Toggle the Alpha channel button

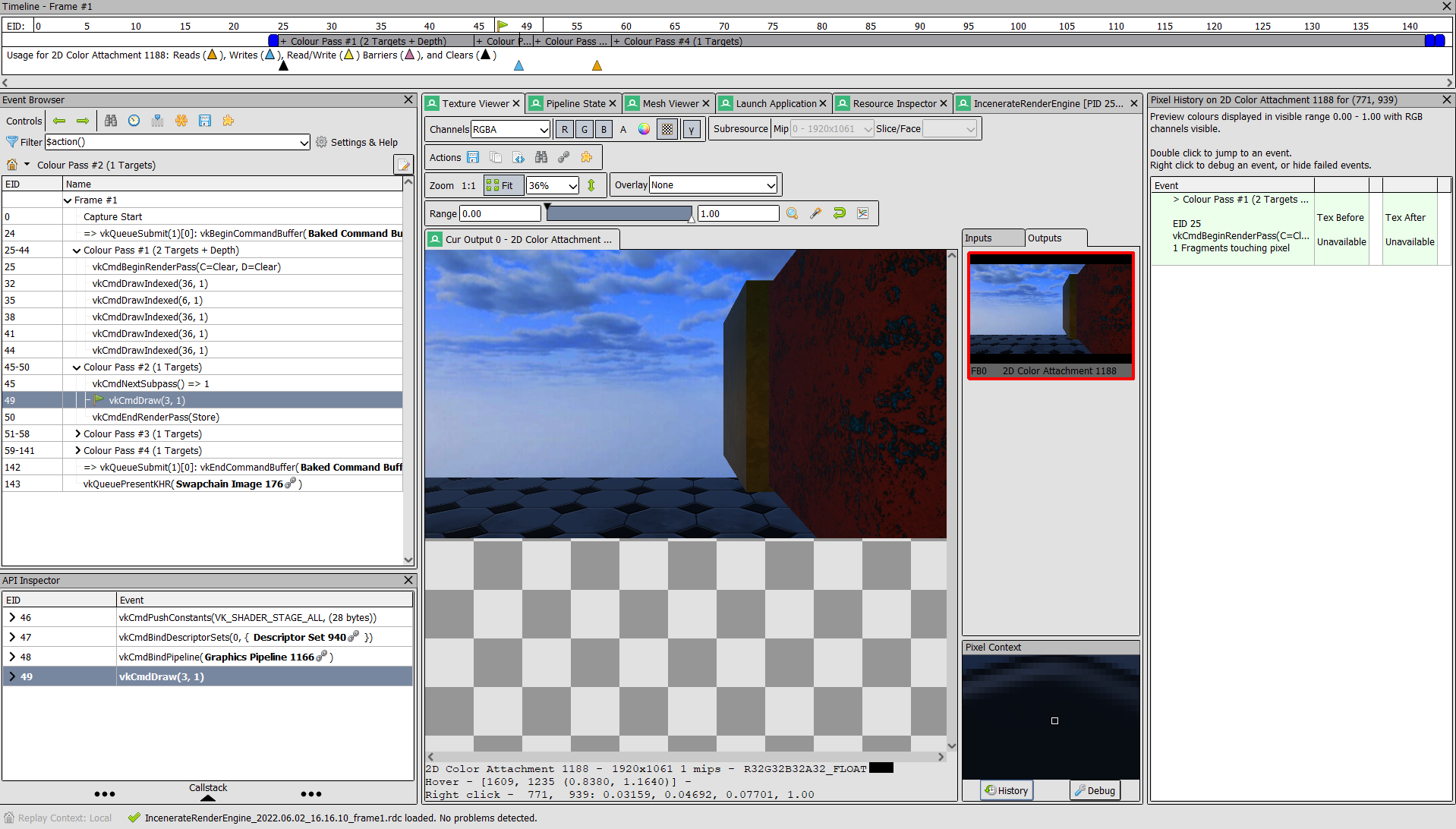[624, 129]
